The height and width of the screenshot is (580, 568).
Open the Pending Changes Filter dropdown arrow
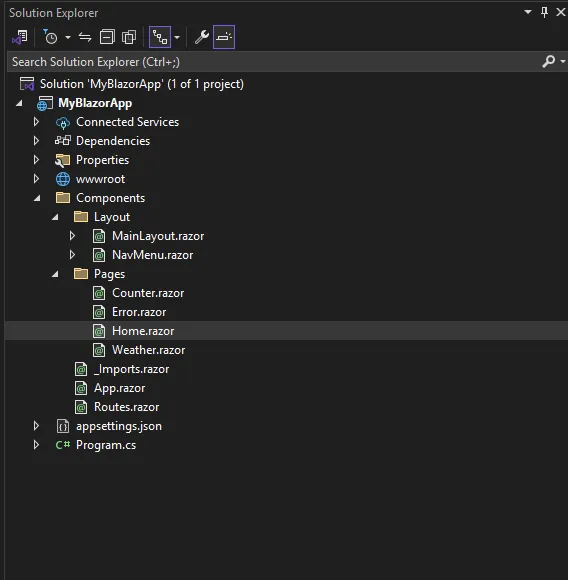pos(68,37)
